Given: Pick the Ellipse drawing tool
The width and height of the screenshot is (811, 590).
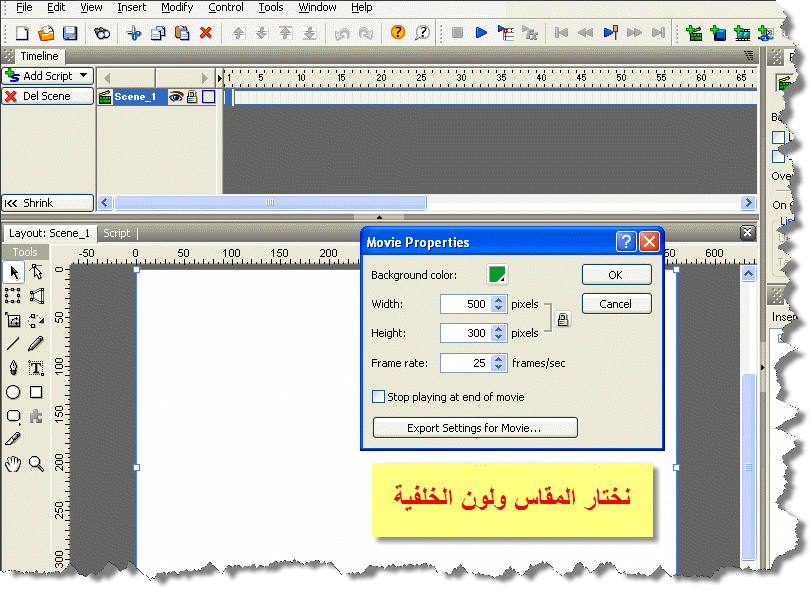Looking at the screenshot, I should pyautogui.click(x=13, y=393).
